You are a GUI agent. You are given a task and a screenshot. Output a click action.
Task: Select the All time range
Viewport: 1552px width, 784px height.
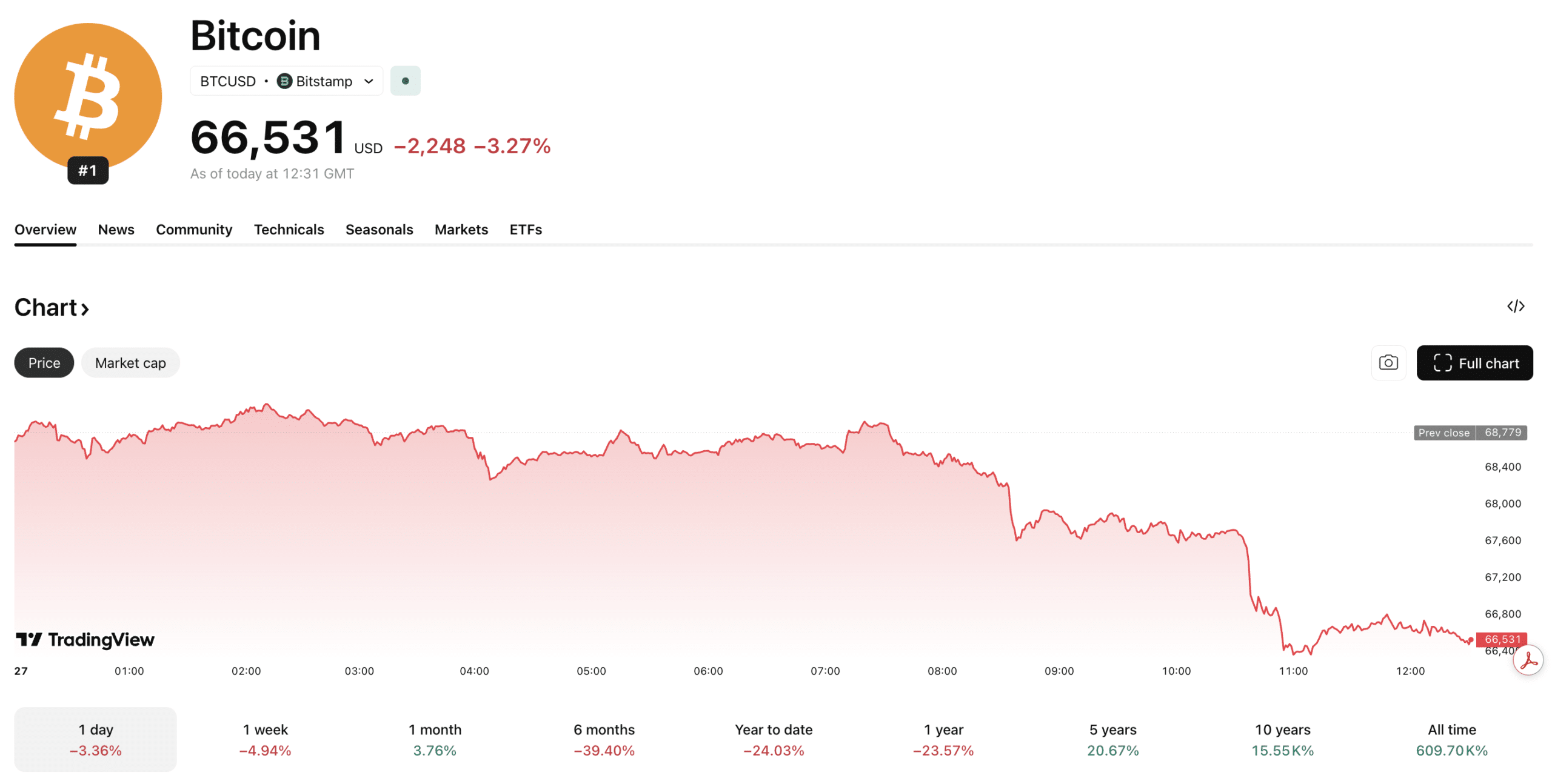coord(1451,739)
